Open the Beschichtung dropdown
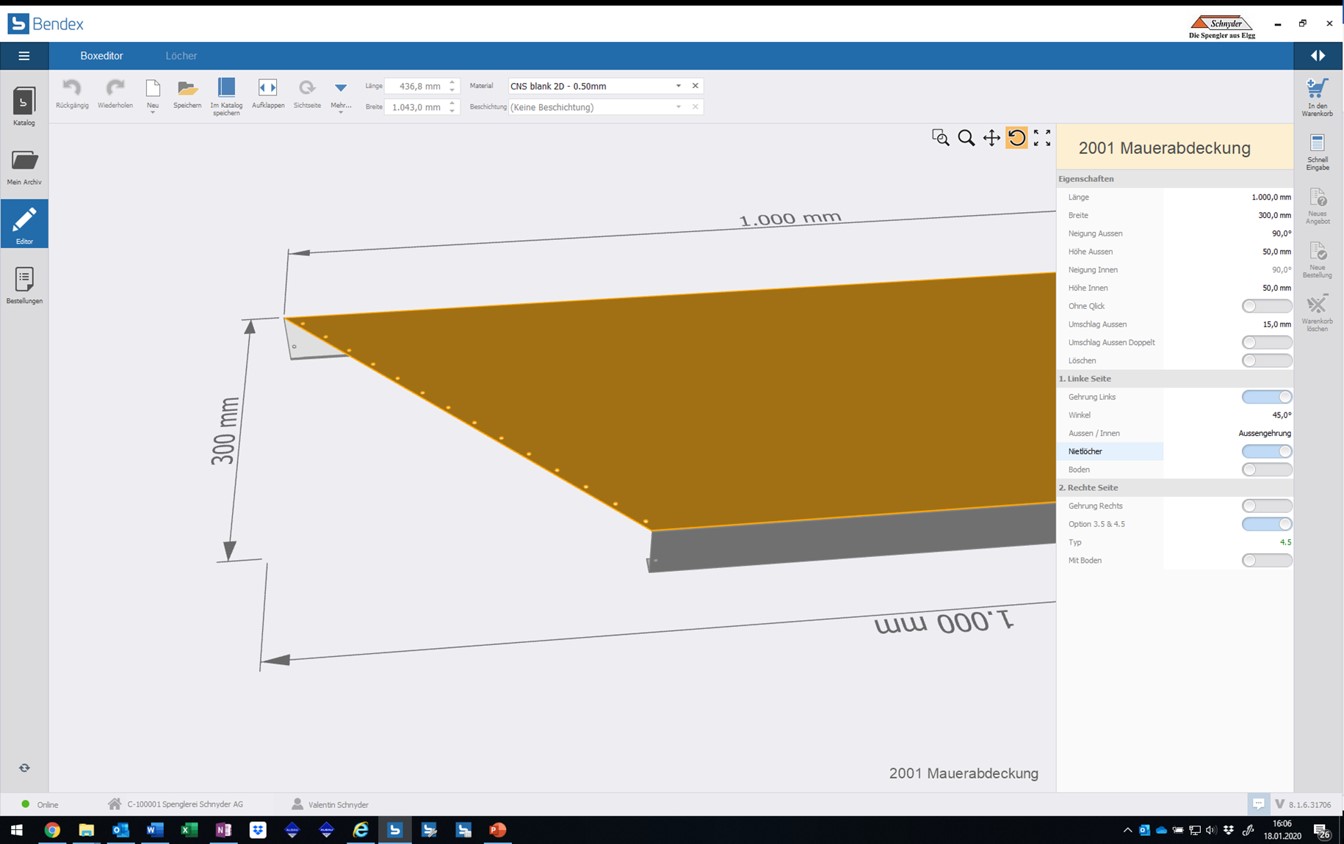This screenshot has width=1344, height=844. [678, 107]
